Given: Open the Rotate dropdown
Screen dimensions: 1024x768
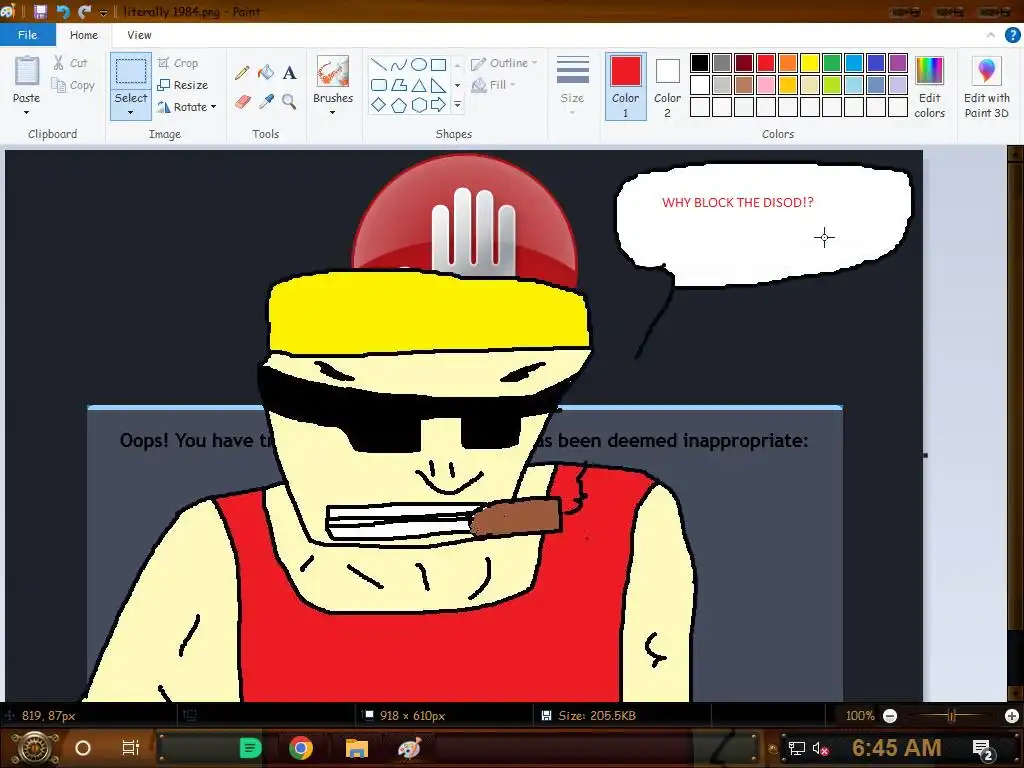Looking at the screenshot, I should (187, 106).
